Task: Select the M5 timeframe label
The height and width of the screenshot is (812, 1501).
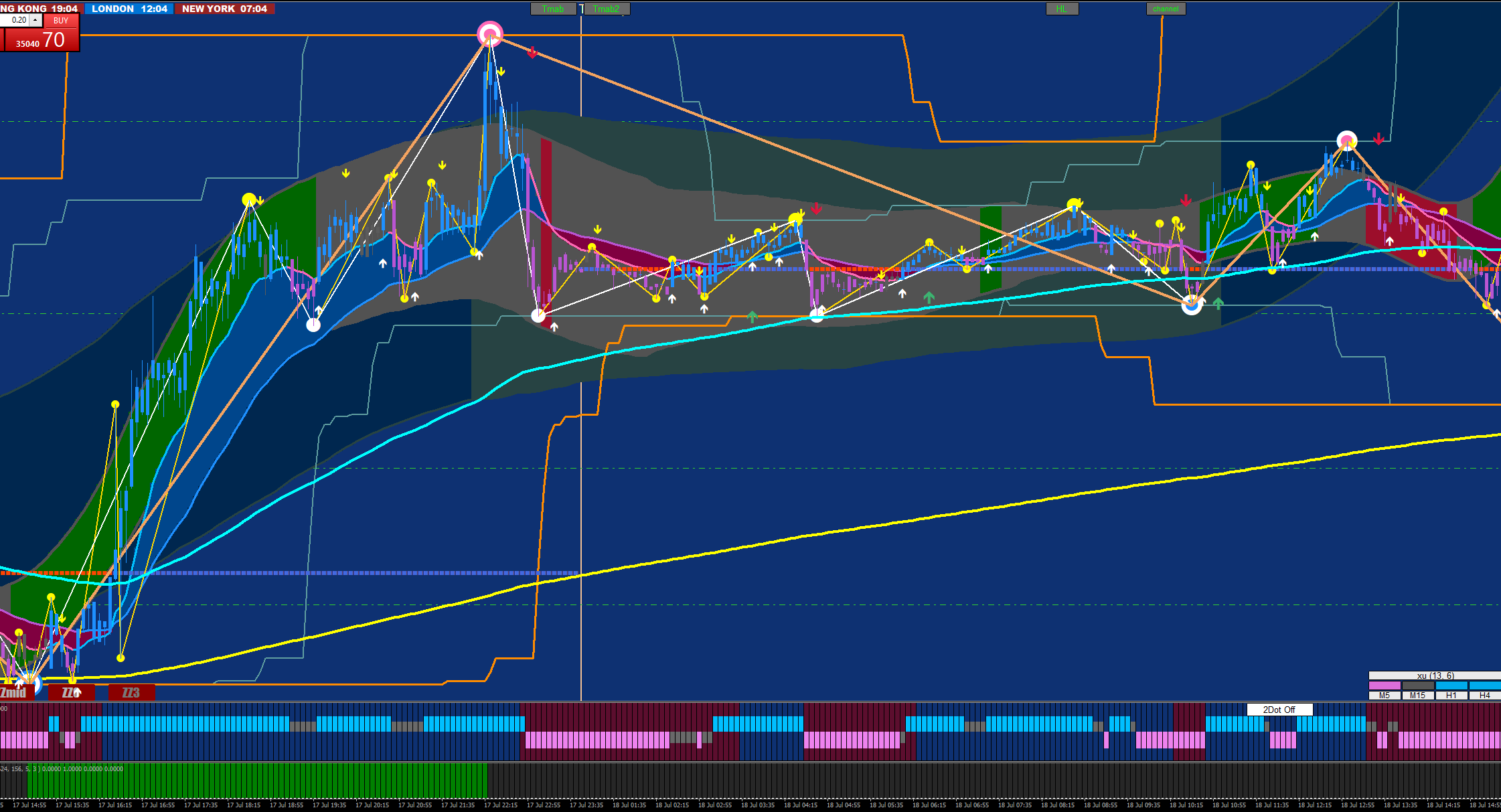Action: 1385,696
